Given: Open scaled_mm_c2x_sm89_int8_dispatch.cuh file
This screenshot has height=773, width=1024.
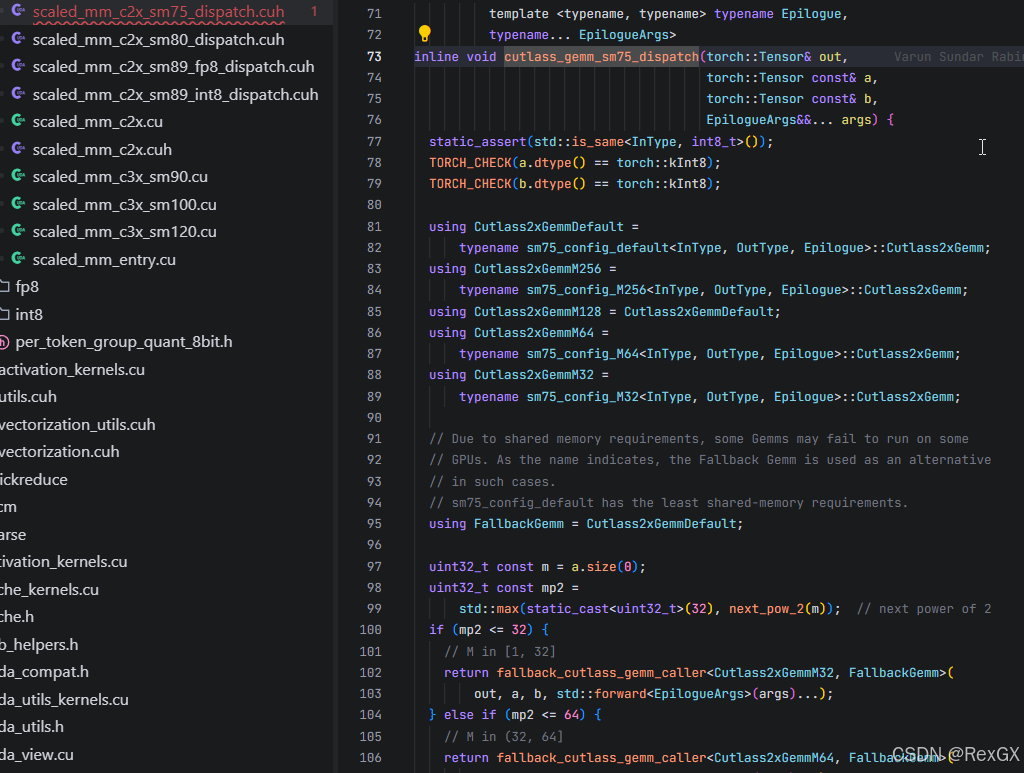Looking at the screenshot, I should tap(175, 95).
